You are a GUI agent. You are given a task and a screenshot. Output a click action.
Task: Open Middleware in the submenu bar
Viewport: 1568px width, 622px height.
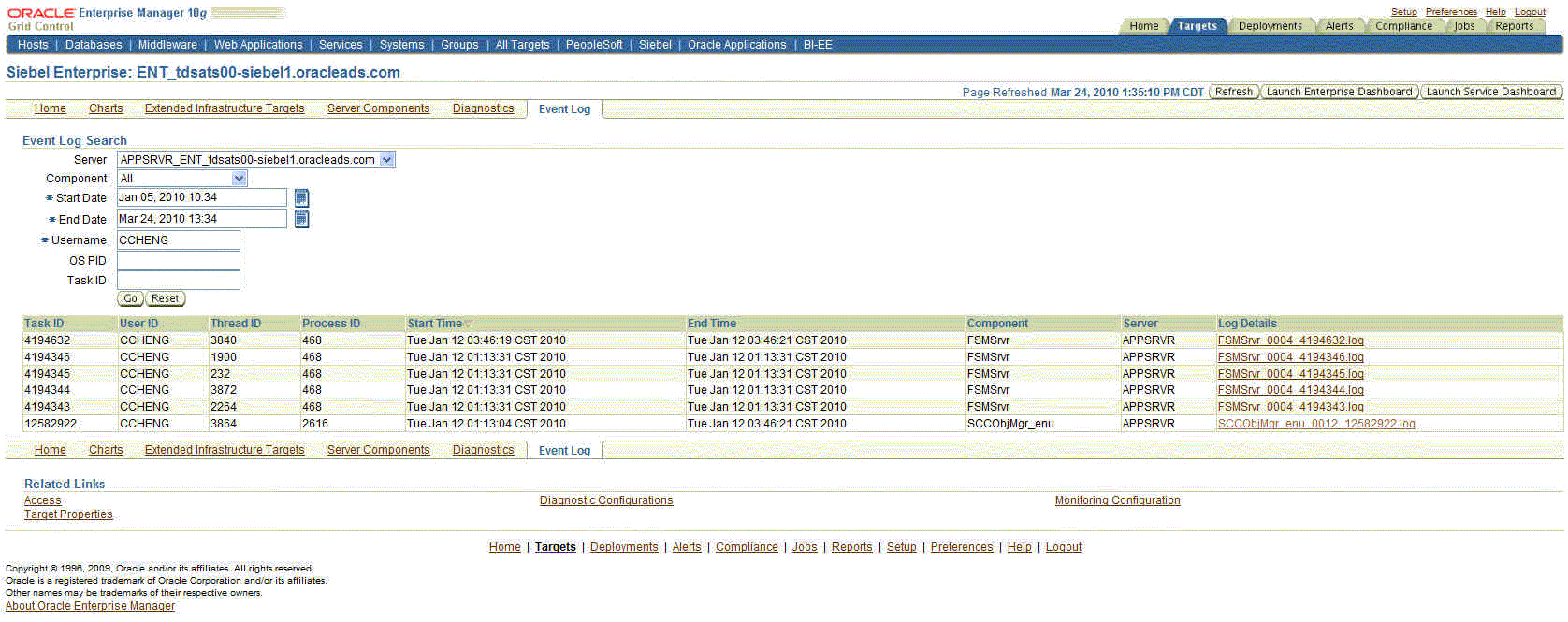[167, 45]
